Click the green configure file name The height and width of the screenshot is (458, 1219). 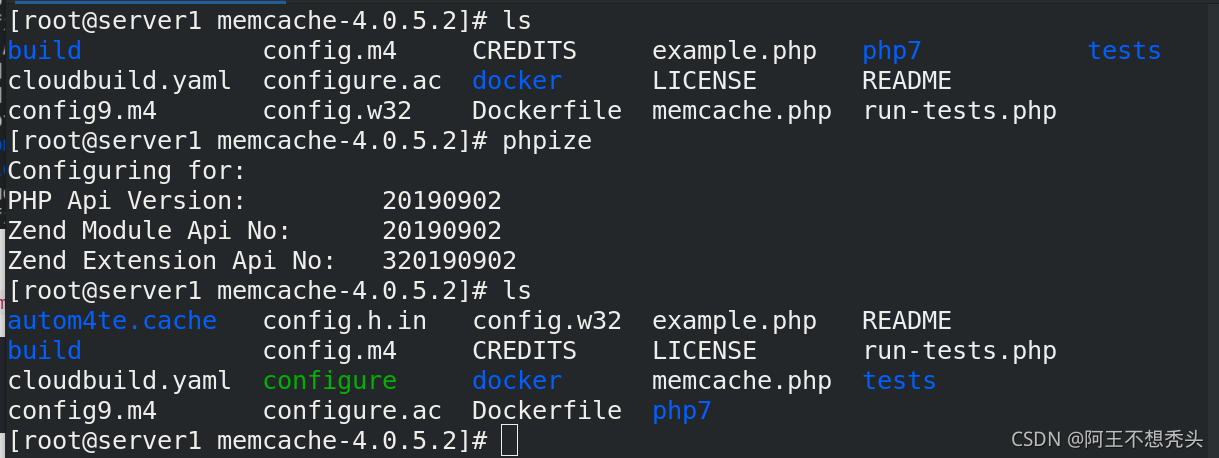330,381
